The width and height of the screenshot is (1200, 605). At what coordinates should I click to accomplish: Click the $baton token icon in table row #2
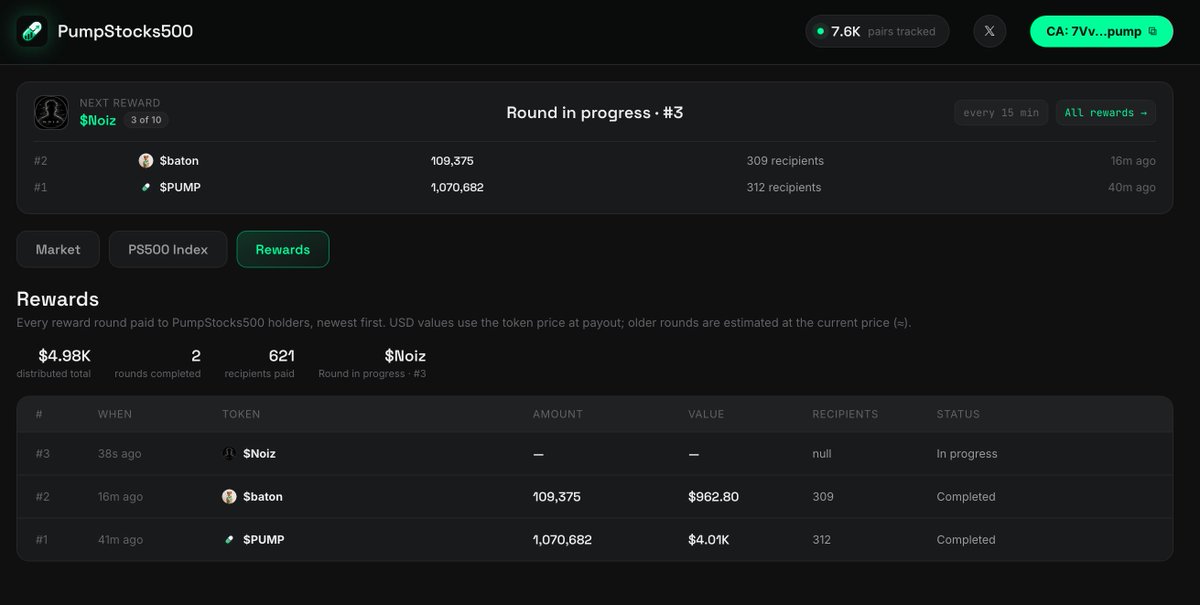[x=229, y=496]
